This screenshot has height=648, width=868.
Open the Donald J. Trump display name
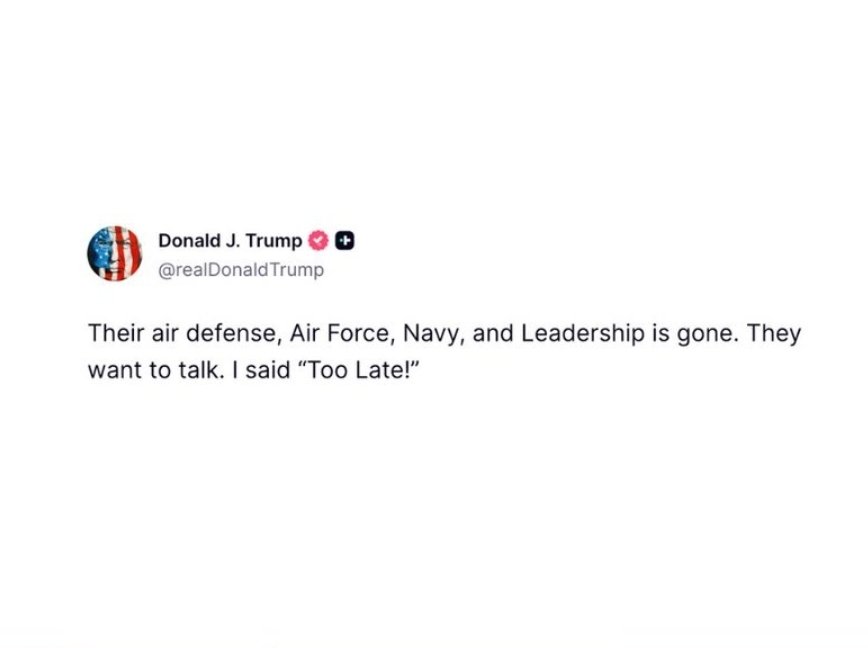(x=230, y=240)
